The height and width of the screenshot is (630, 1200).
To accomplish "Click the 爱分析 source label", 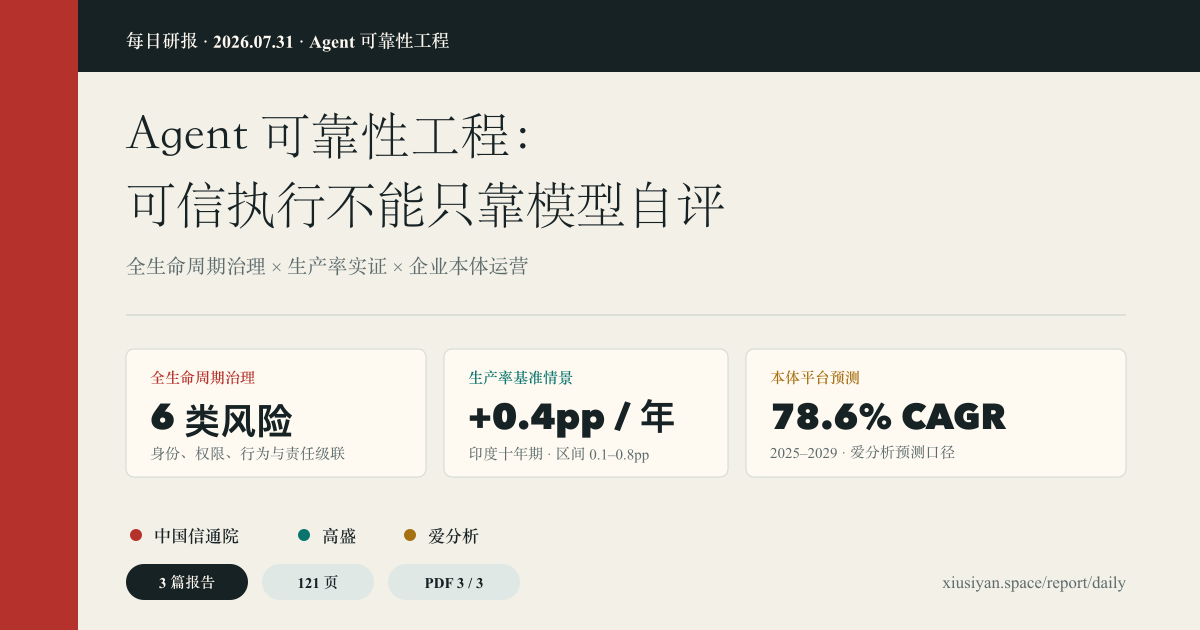I will pos(453,536).
